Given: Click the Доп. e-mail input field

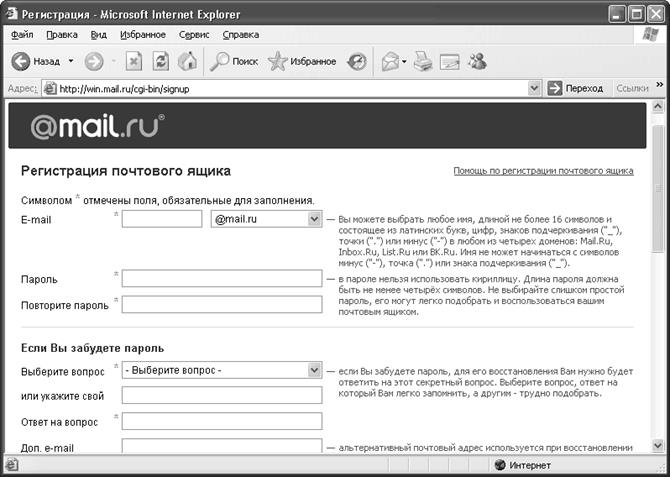Looking at the screenshot, I should [222, 446].
